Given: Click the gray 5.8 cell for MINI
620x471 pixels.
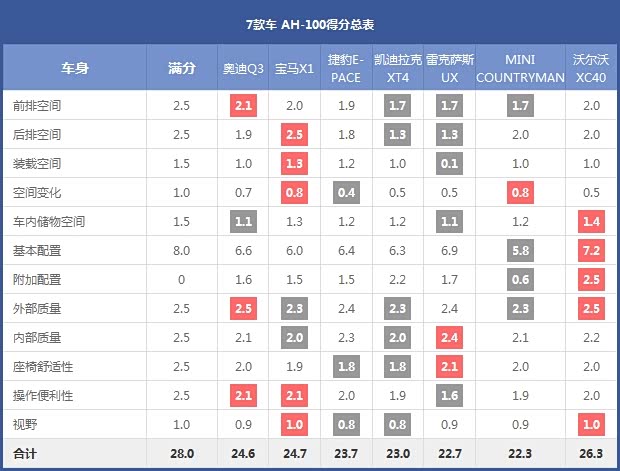Looking at the screenshot, I should (x=520, y=250).
